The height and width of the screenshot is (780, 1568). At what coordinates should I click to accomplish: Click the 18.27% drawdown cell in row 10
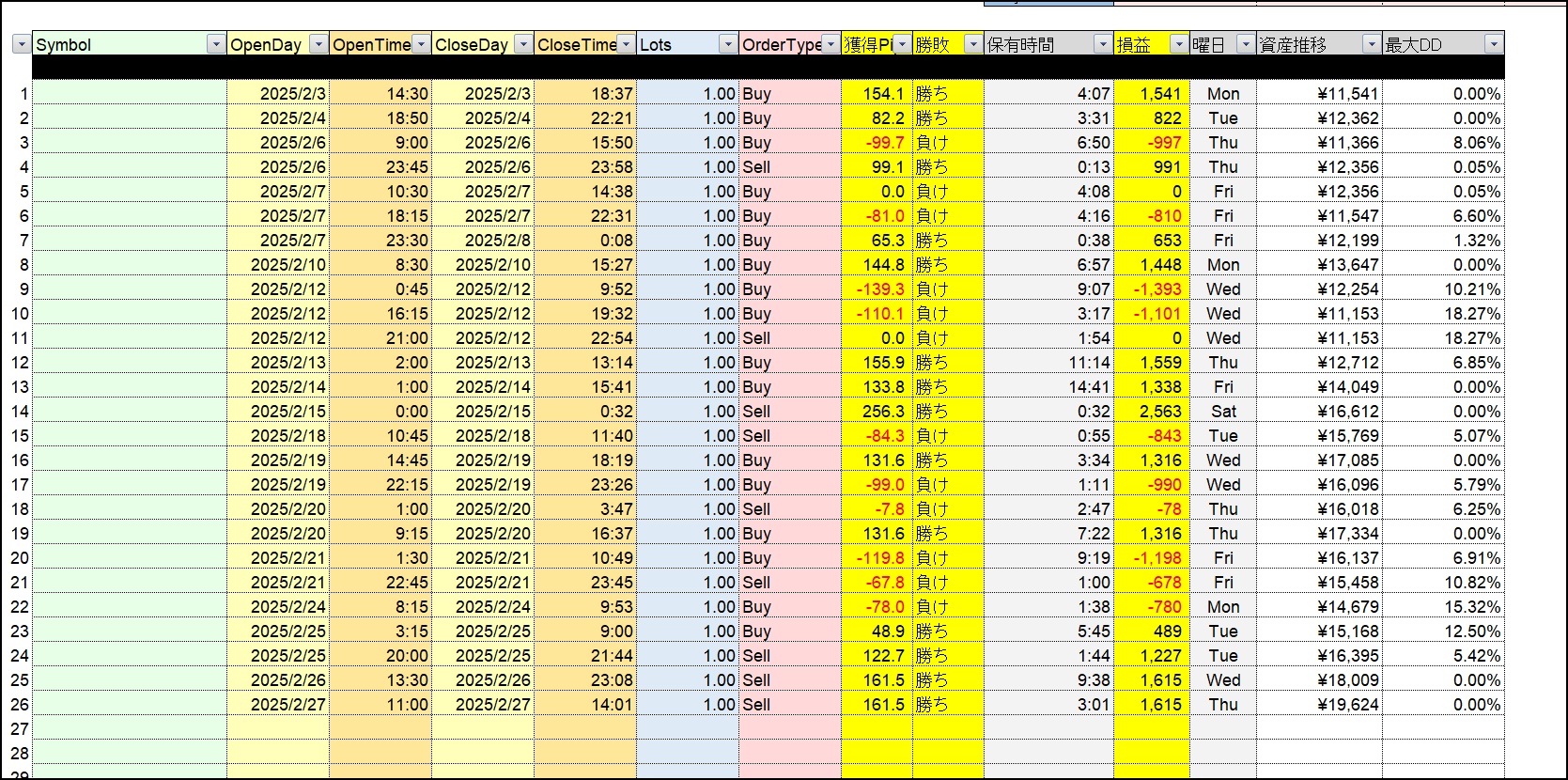(x=1443, y=314)
